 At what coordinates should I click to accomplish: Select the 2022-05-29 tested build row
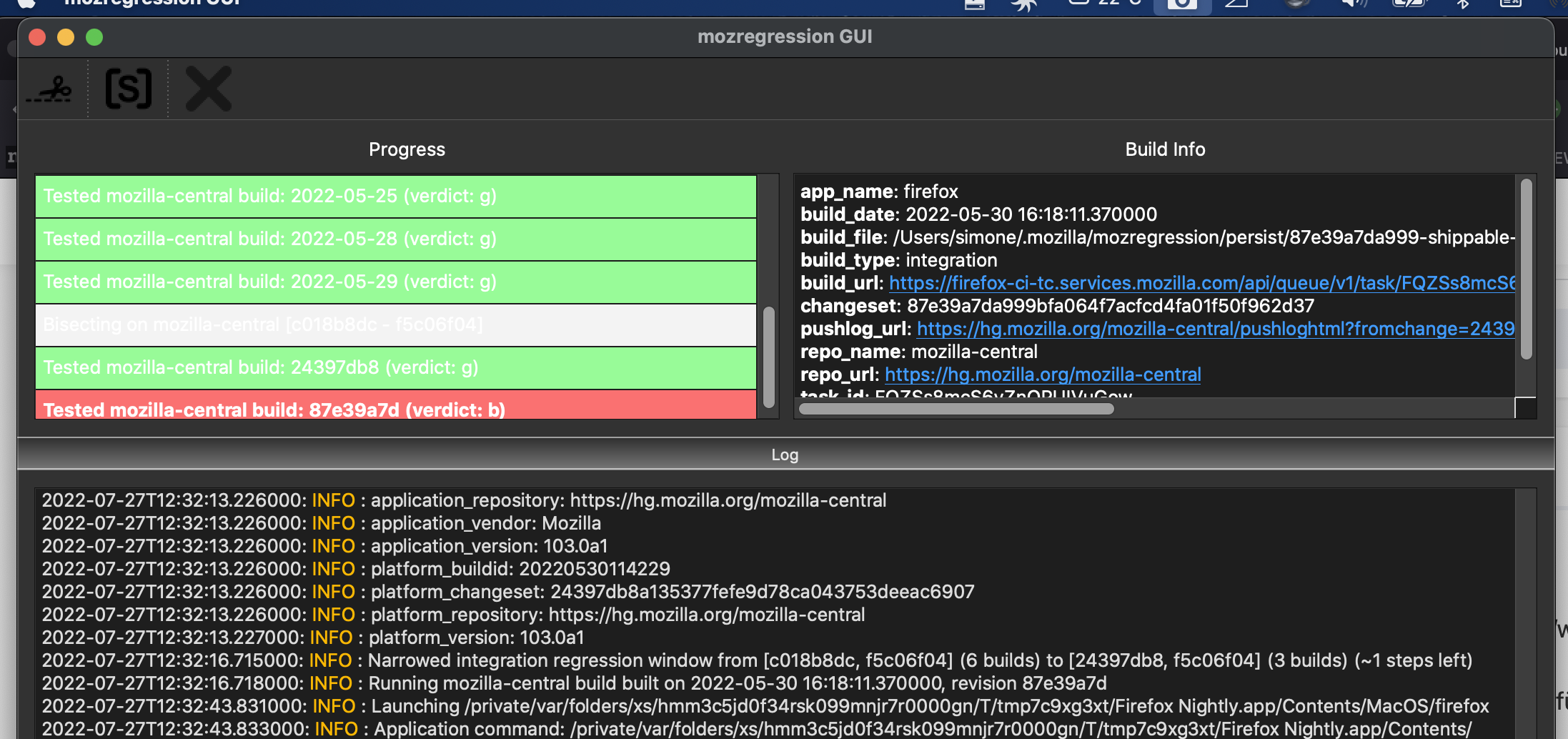pyautogui.click(x=395, y=282)
